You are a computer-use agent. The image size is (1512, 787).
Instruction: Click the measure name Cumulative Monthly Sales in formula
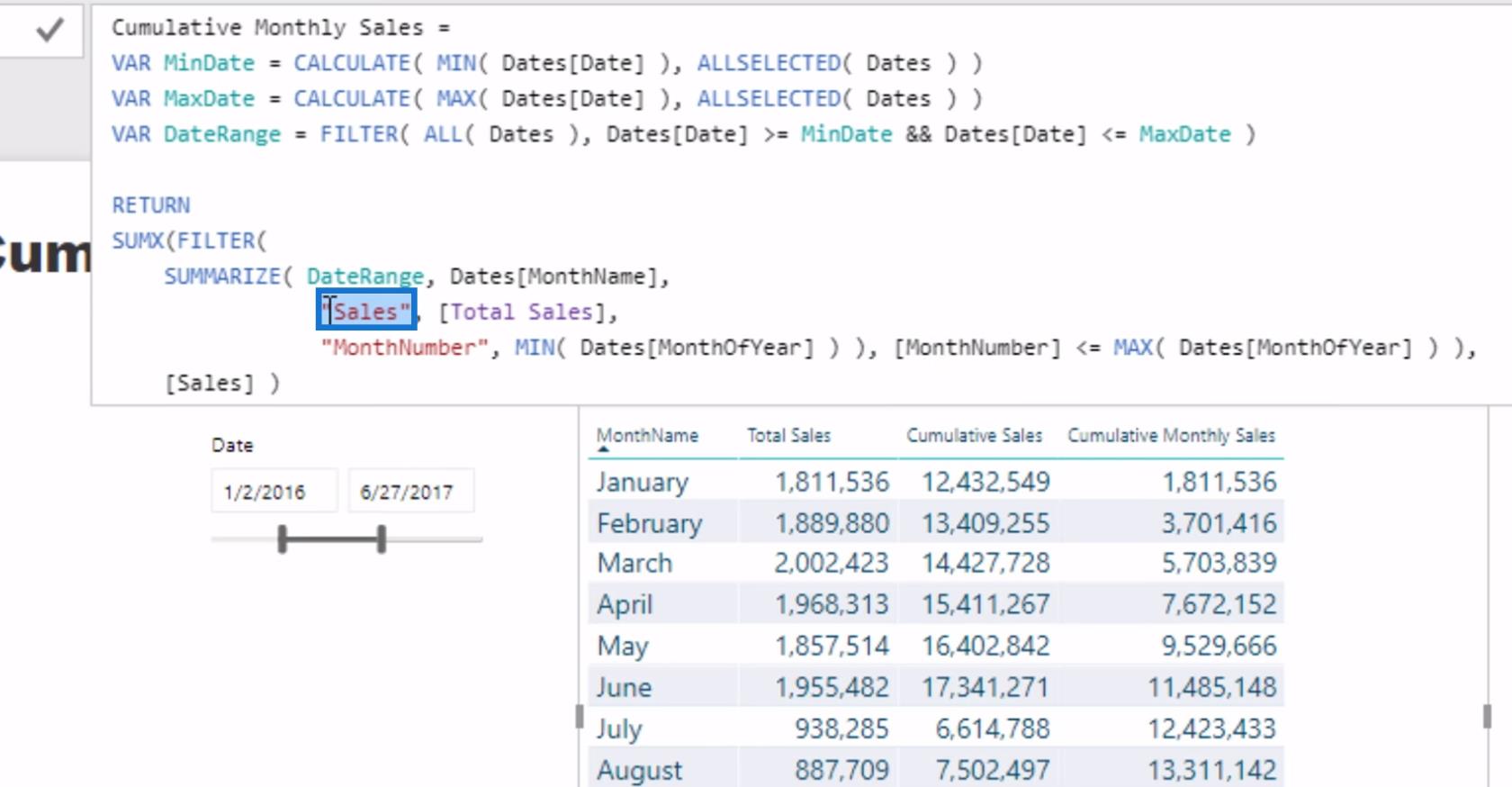267,28
